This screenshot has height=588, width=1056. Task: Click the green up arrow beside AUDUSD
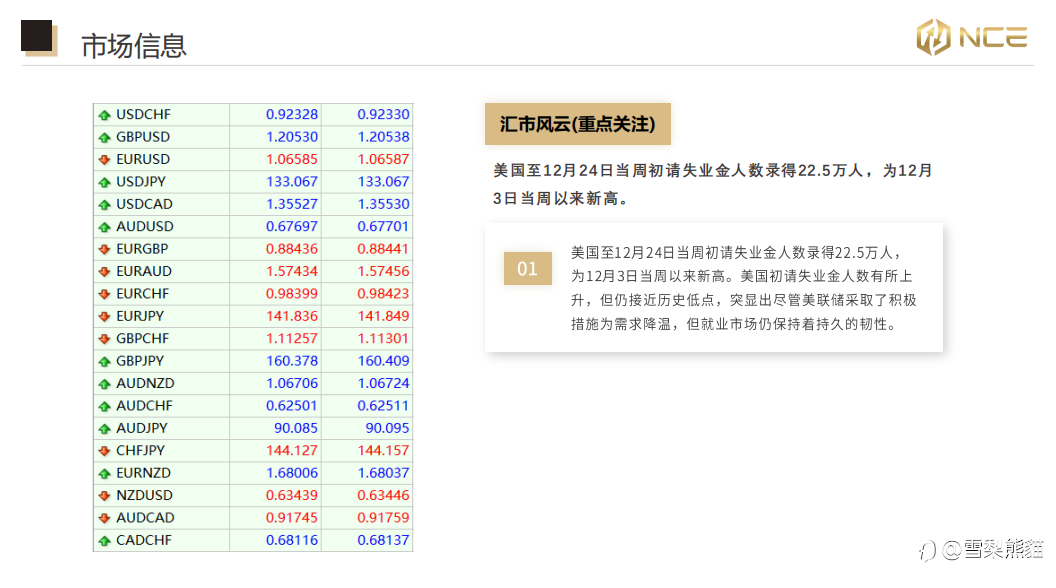pyautogui.click(x=104, y=227)
